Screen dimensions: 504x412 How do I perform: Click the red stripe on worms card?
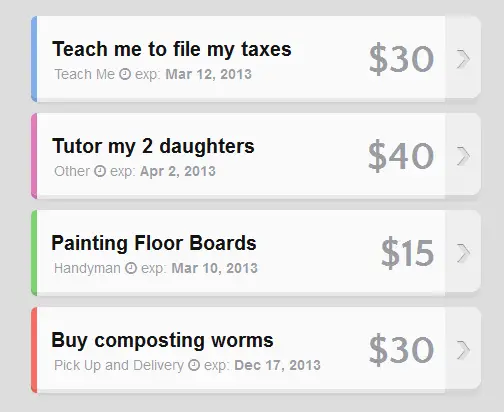[x=34, y=350]
